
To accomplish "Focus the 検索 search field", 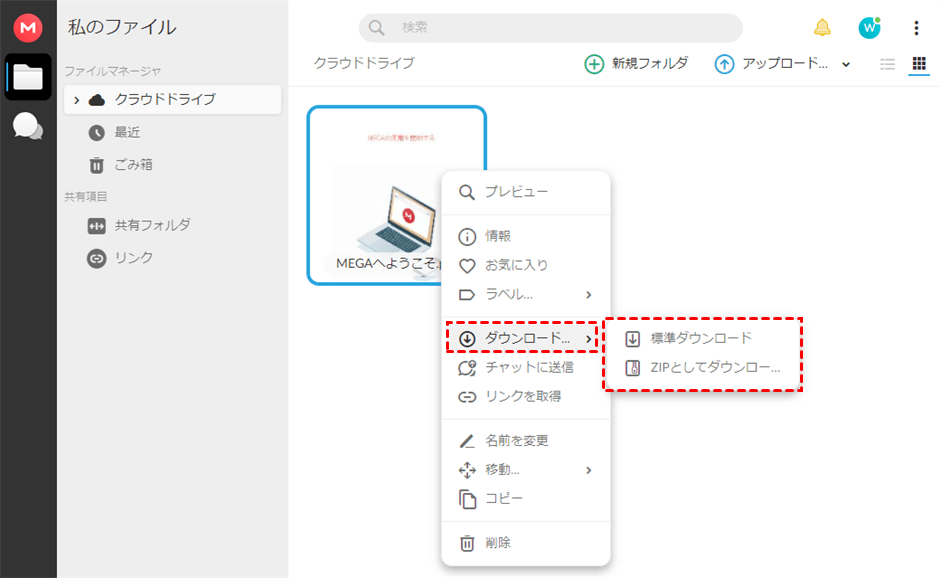I will click(550, 28).
